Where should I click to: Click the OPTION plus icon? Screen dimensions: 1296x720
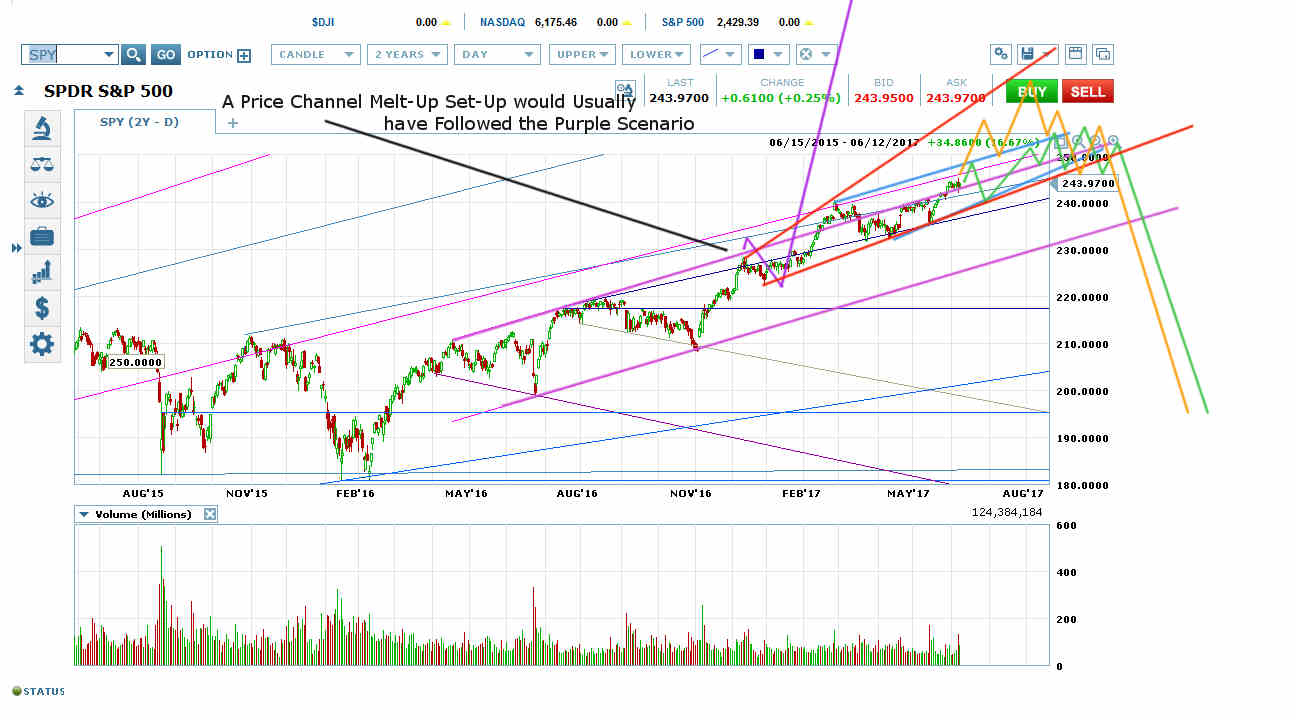pyautogui.click(x=244, y=55)
